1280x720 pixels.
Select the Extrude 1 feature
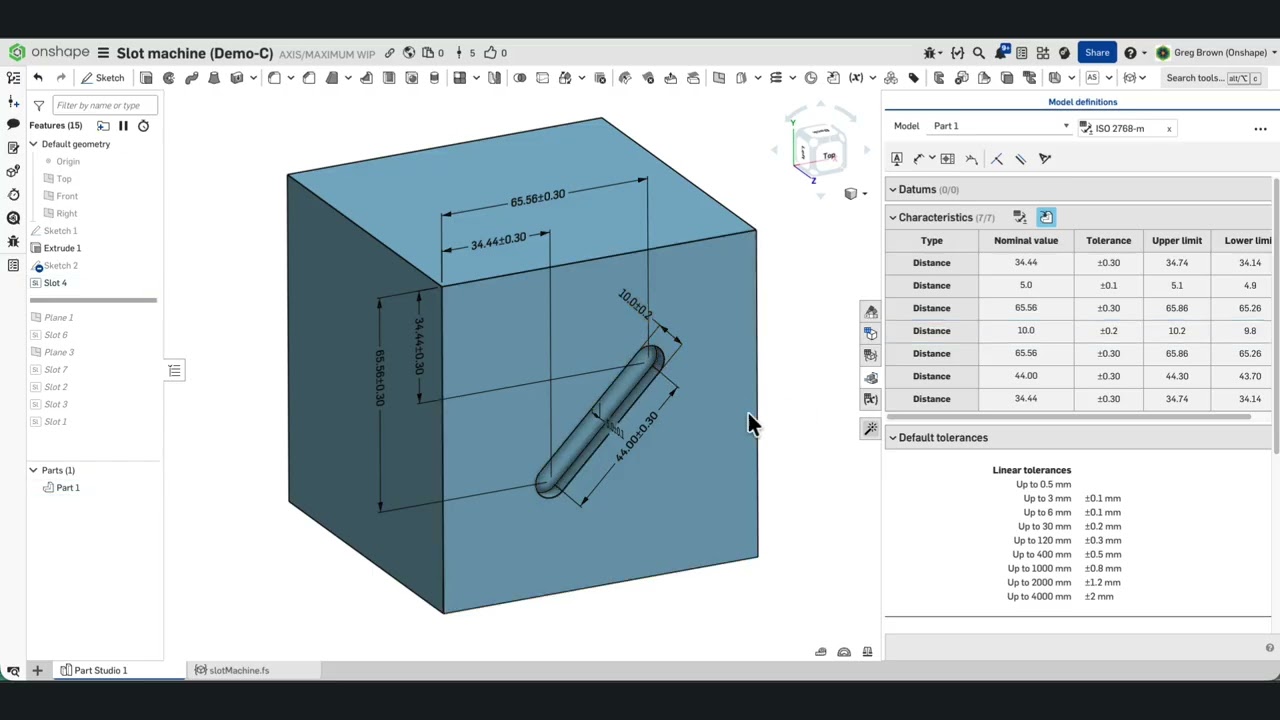(61, 248)
